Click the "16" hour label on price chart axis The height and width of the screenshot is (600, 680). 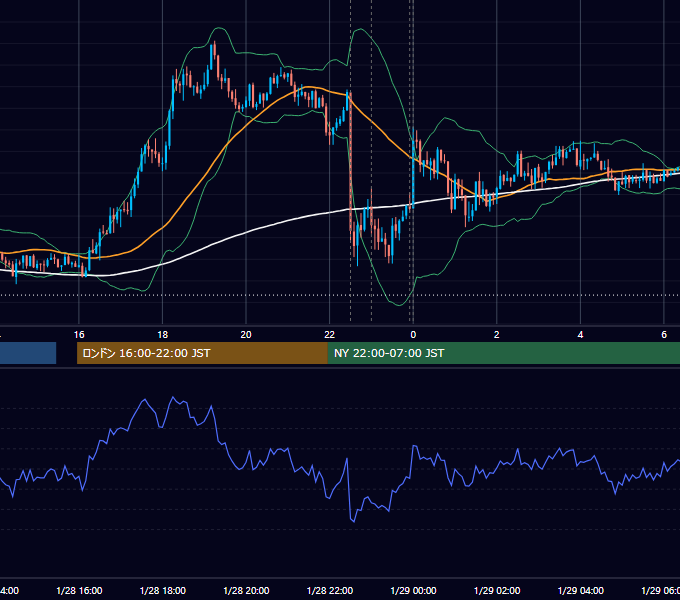click(x=79, y=335)
